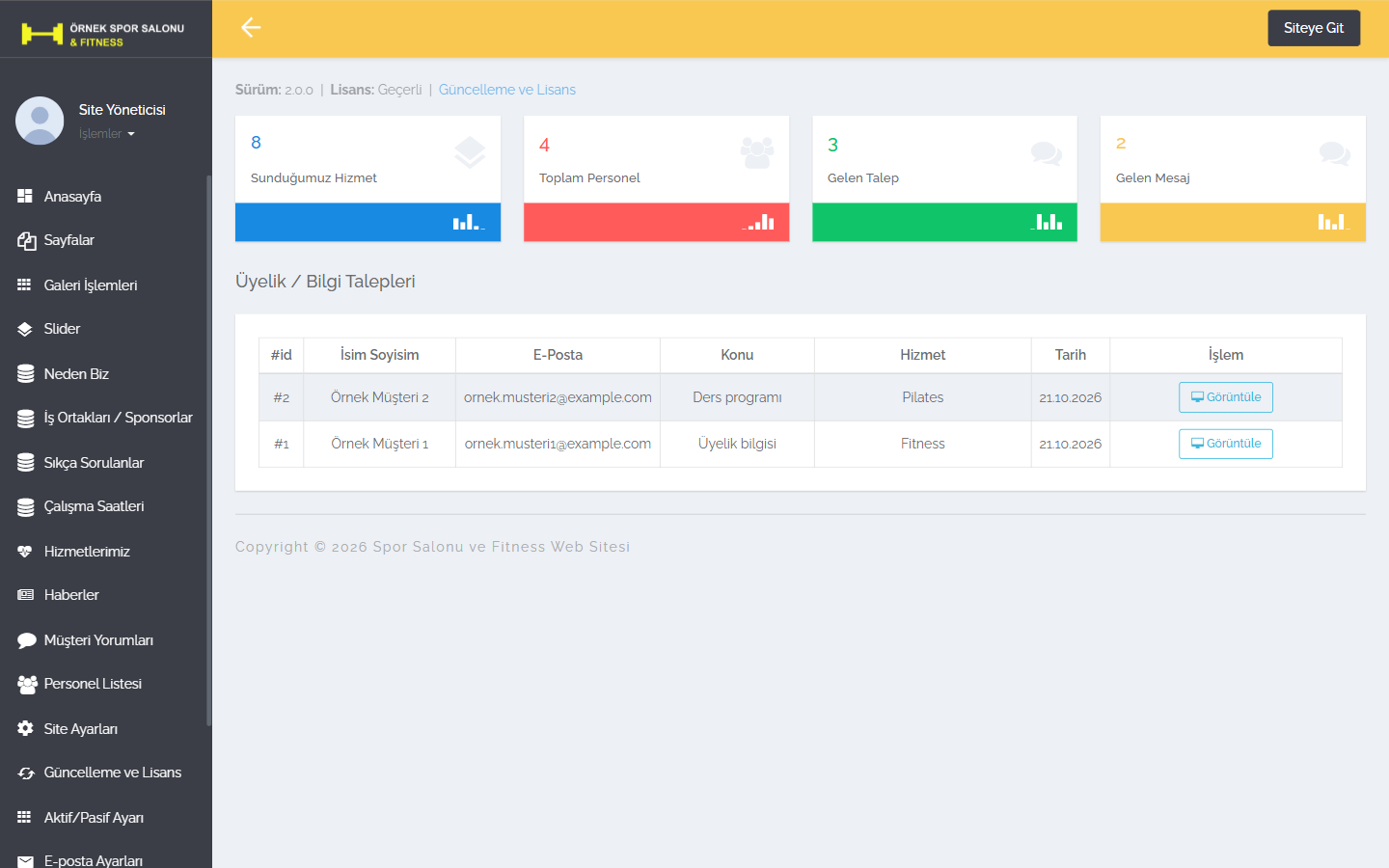The height and width of the screenshot is (868, 1389).
Task: Click the Anasayfa dashboard icon
Action: click(x=25, y=196)
